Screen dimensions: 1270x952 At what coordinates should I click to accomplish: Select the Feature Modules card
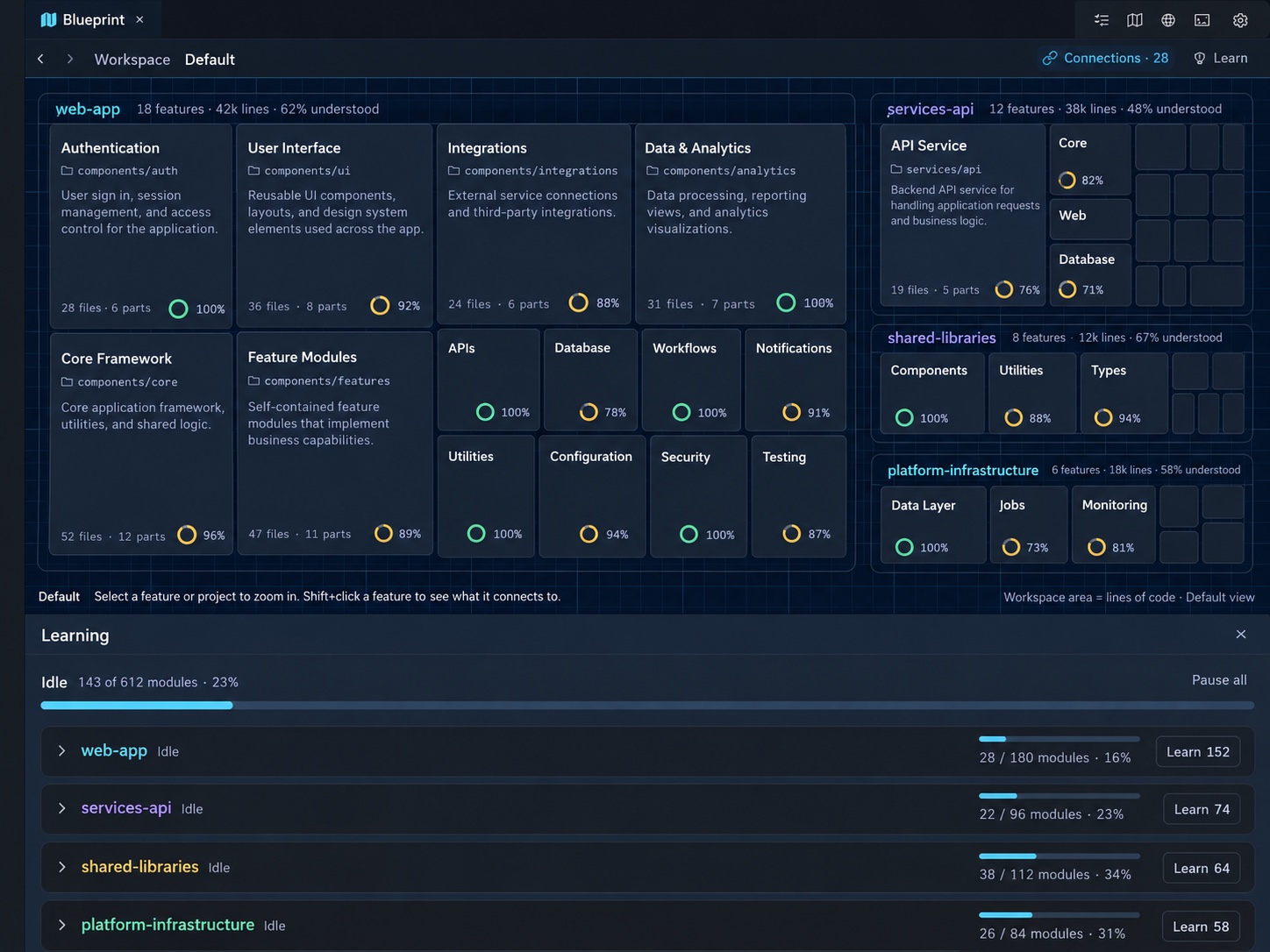pyautogui.click(x=334, y=444)
